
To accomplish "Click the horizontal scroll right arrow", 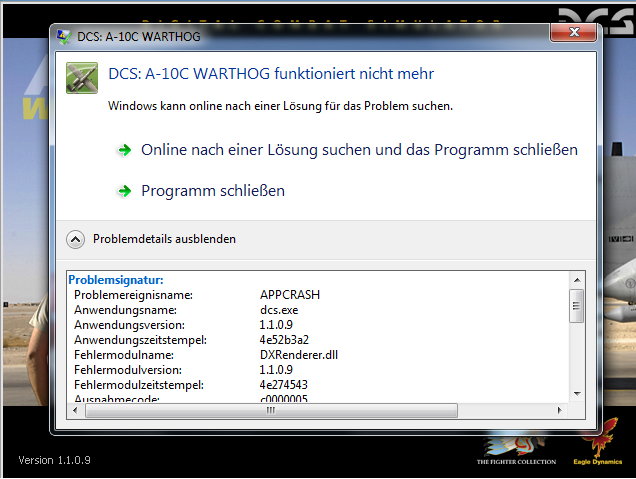I will 560,410.
